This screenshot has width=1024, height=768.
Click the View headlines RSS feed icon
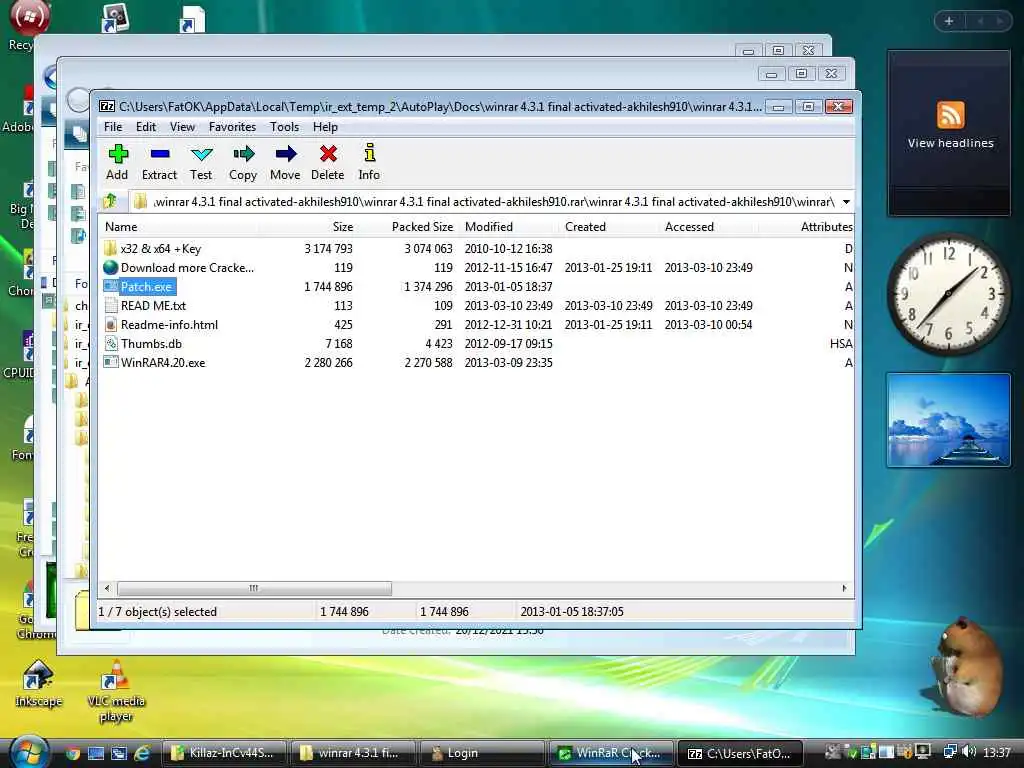(x=950, y=115)
